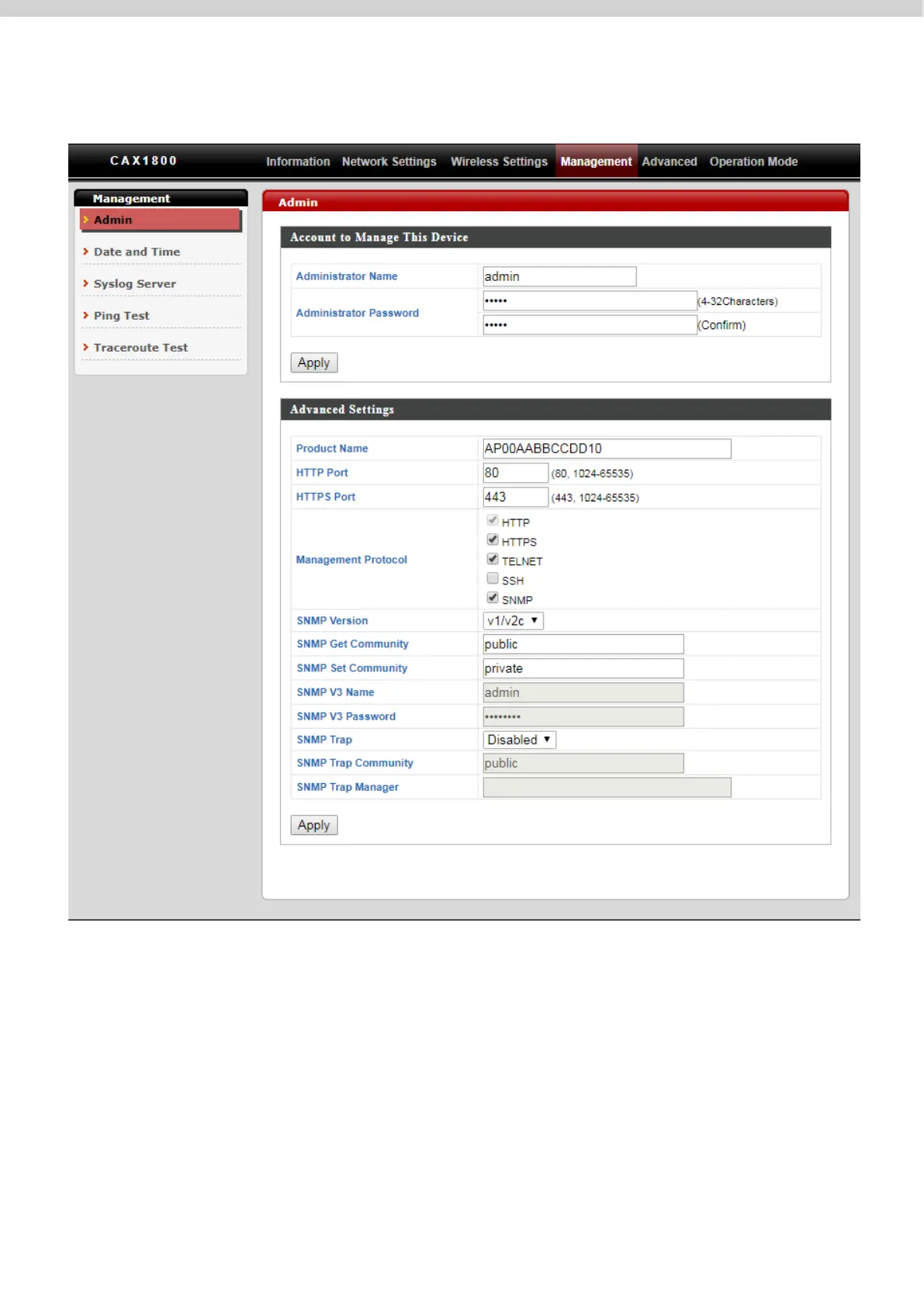
Task: Open the Ping Test page
Action: coord(121,316)
